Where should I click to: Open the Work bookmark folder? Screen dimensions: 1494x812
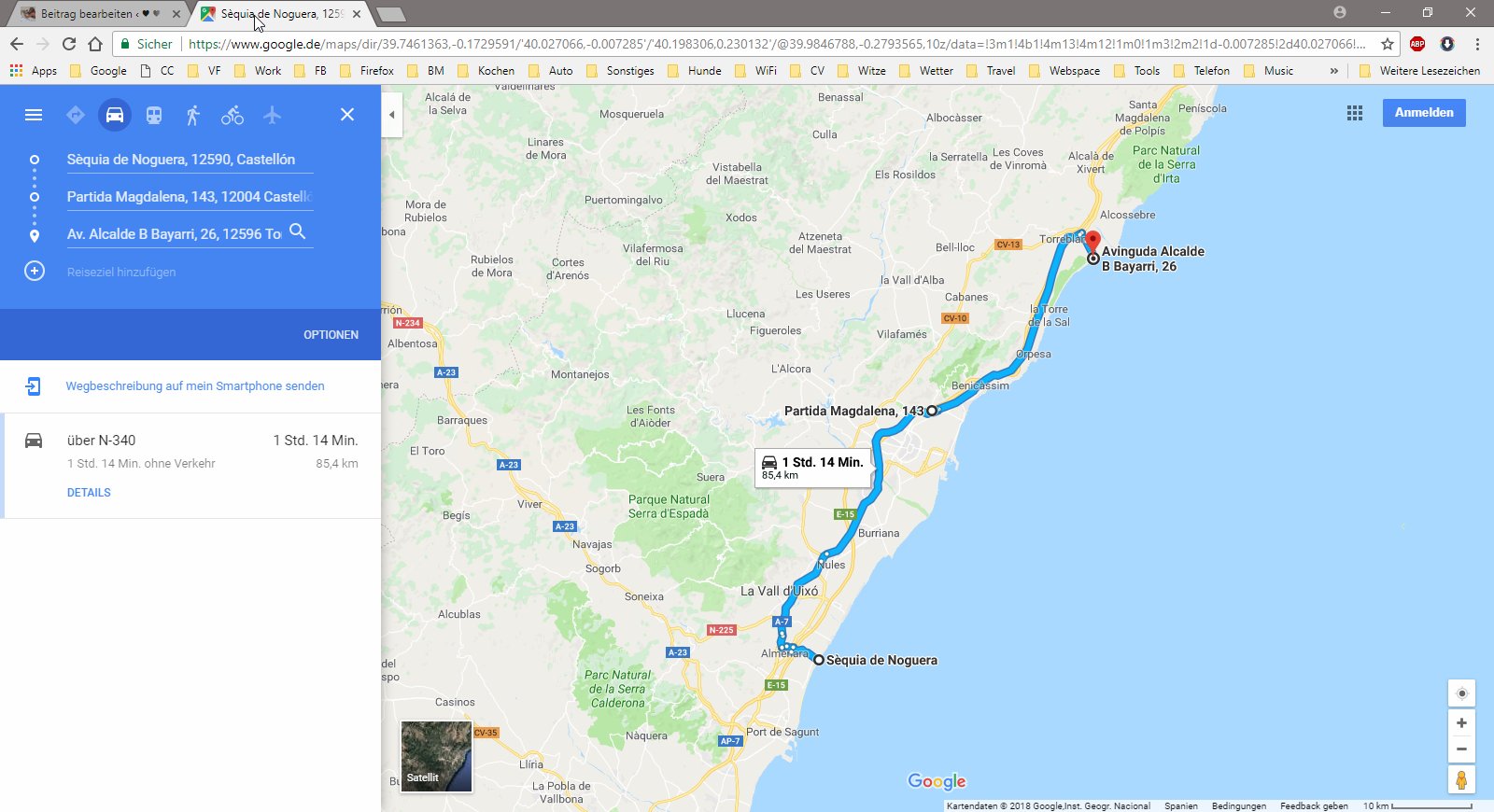pyautogui.click(x=258, y=71)
